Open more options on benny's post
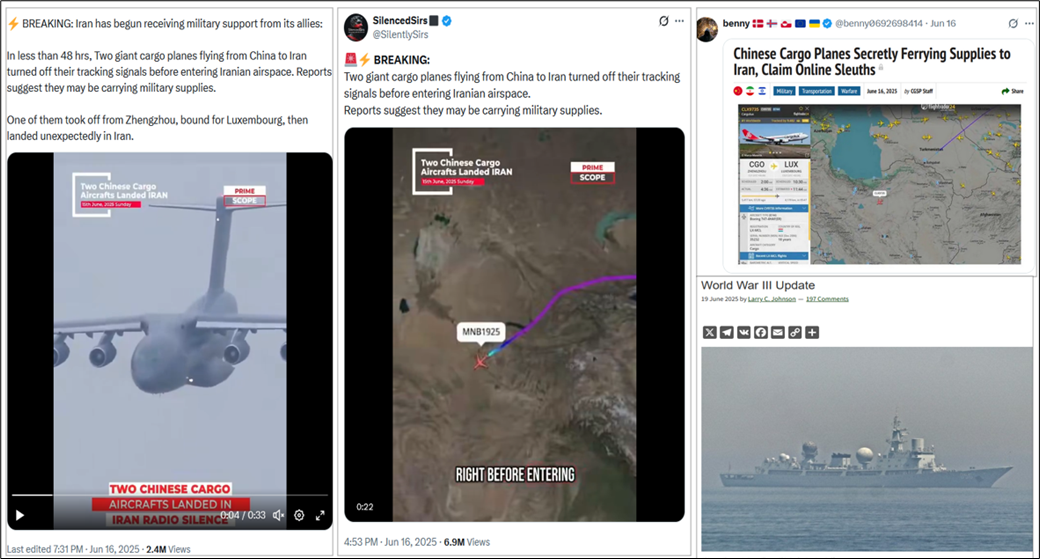Image resolution: width=1040 pixels, height=559 pixels. 1029,23
